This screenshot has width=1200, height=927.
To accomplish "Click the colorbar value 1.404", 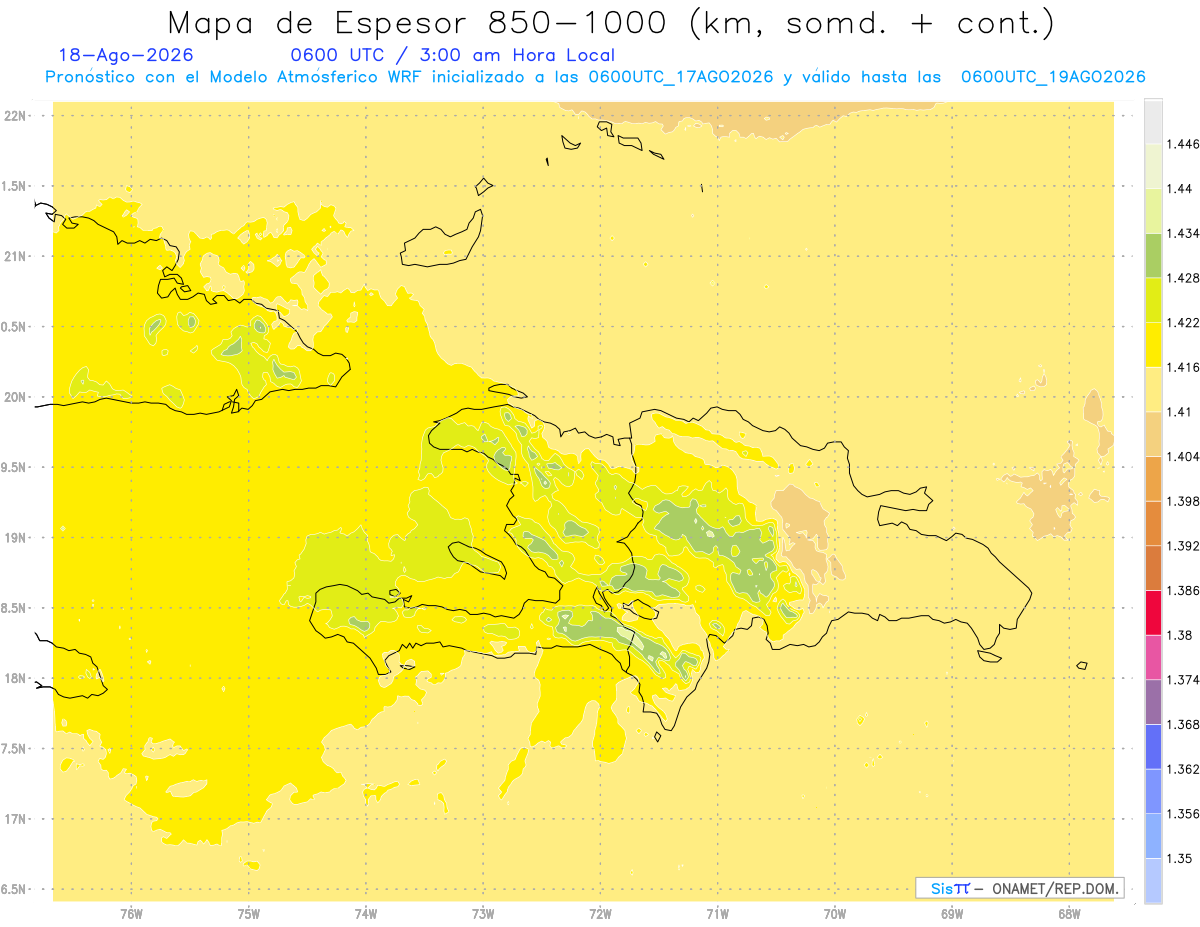I will pos(1183,456).
